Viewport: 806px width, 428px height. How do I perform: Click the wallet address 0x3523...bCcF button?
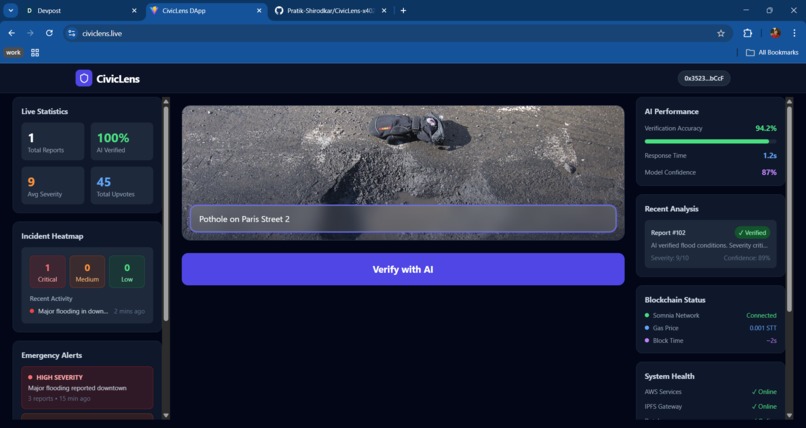click(x=704, y=78)
